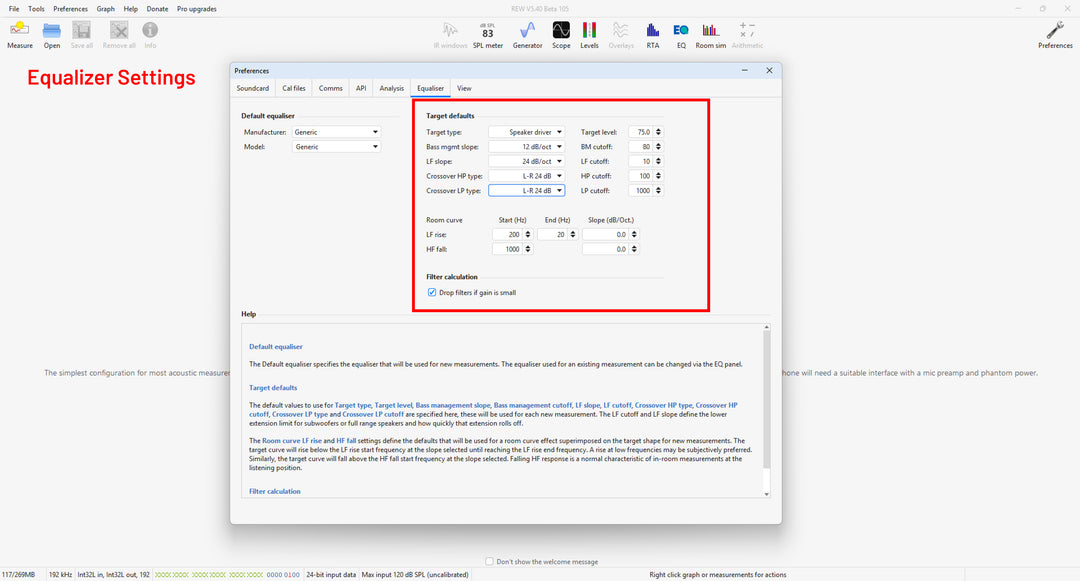Toggle Drop filters if gain is small
Image resolution: width=1080 pixels, height=581 pixels.
point(432,292)
